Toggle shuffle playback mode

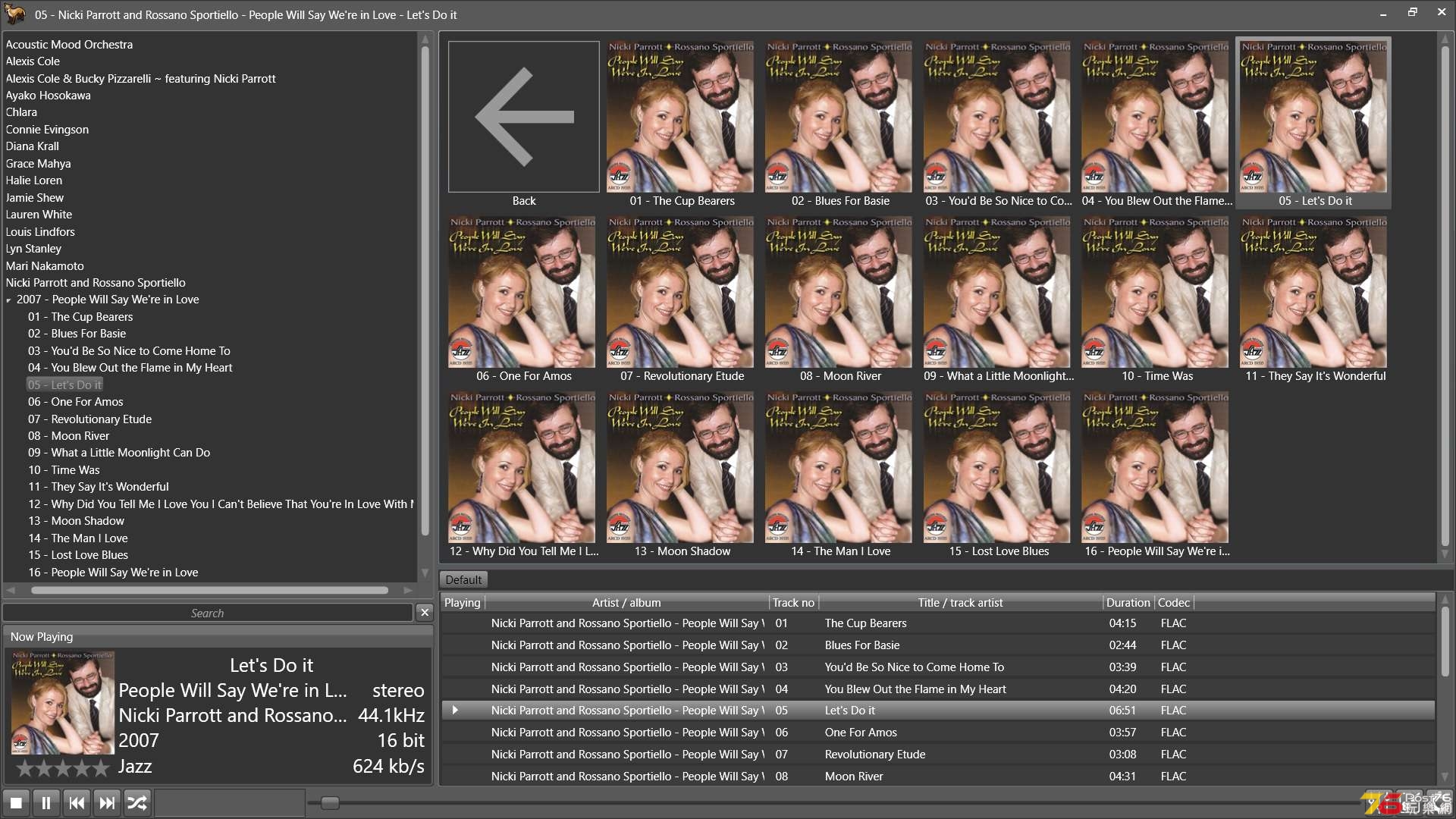tap(137, 802)
